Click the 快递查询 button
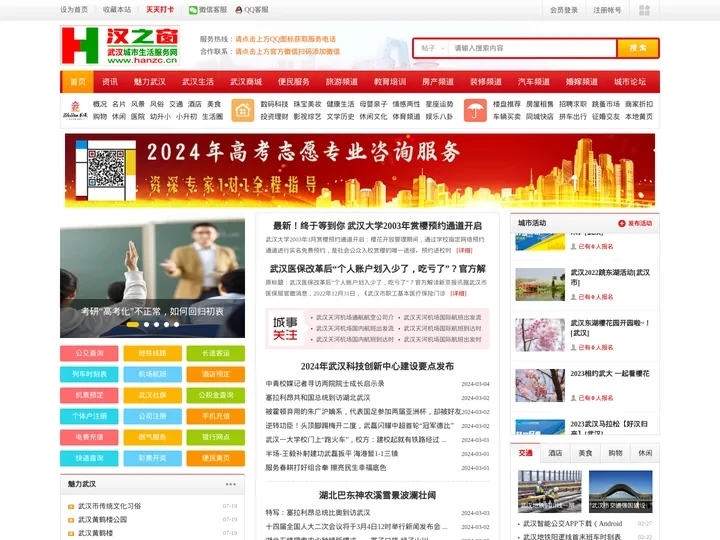Viewport: 720px width, 540px height. [x=89, y=458]
